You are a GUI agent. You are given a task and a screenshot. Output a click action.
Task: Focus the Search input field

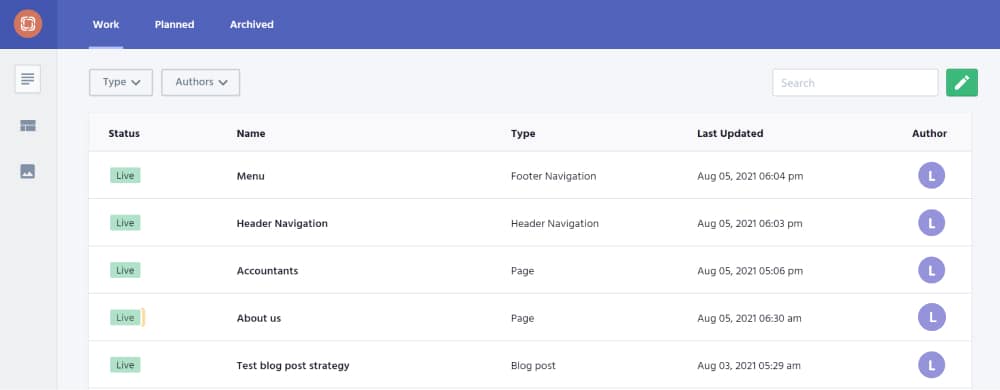coord(855,83)
